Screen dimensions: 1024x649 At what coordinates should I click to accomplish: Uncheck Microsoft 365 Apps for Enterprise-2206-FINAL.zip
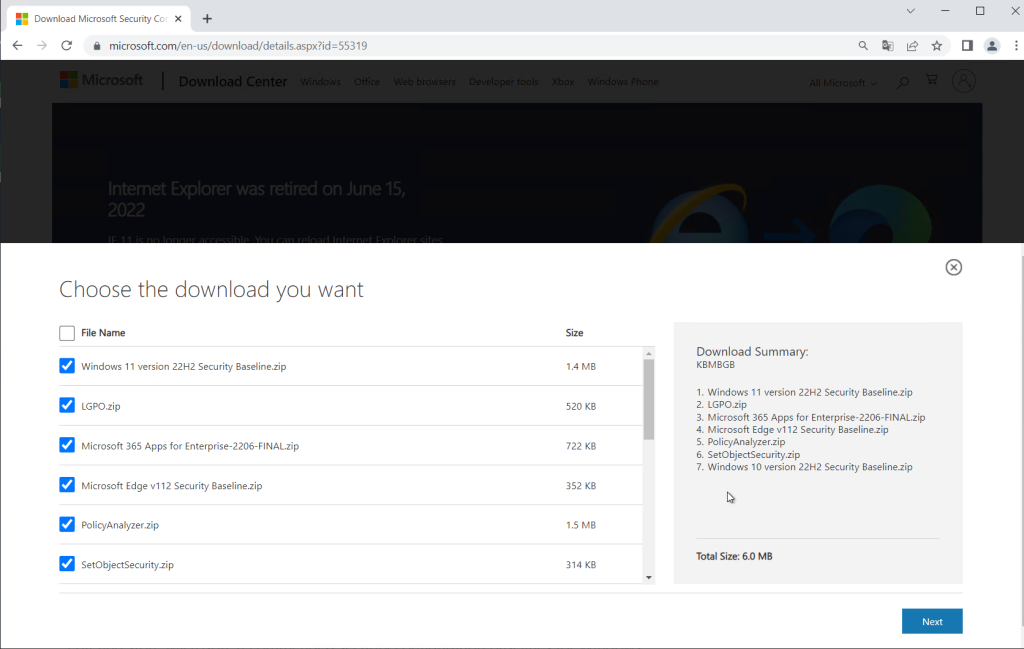pyautogui.click(x=67, y=445)
